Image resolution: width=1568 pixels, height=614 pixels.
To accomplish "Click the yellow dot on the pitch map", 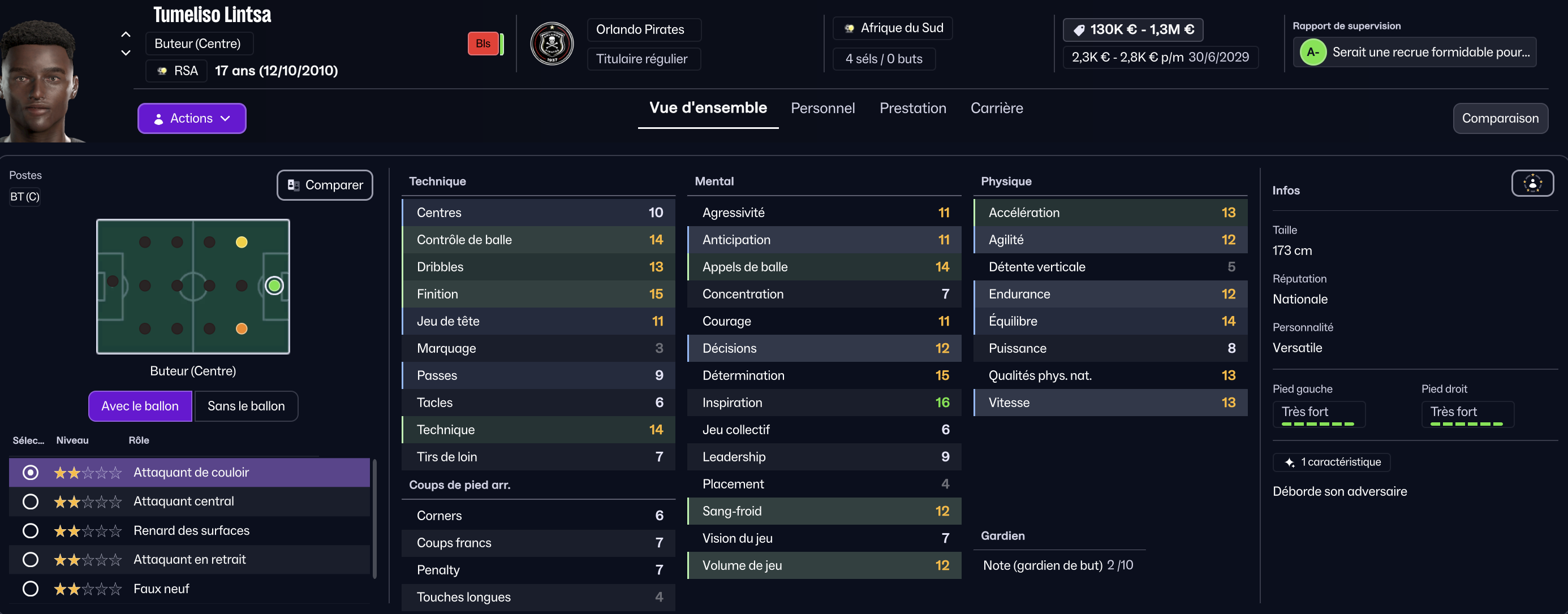I will coord(242,242).
